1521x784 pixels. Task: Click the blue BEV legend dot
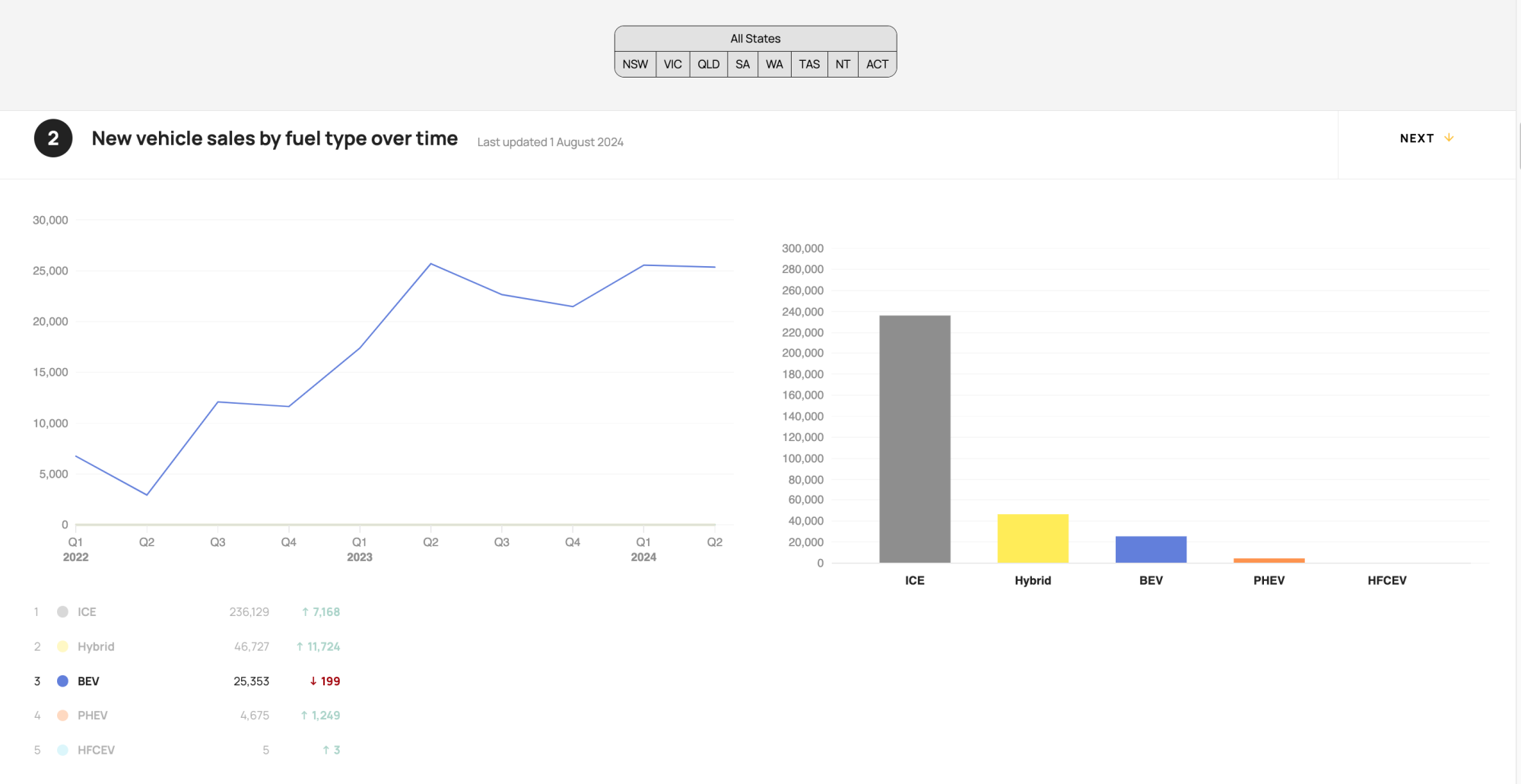click(x=63, y=681)
